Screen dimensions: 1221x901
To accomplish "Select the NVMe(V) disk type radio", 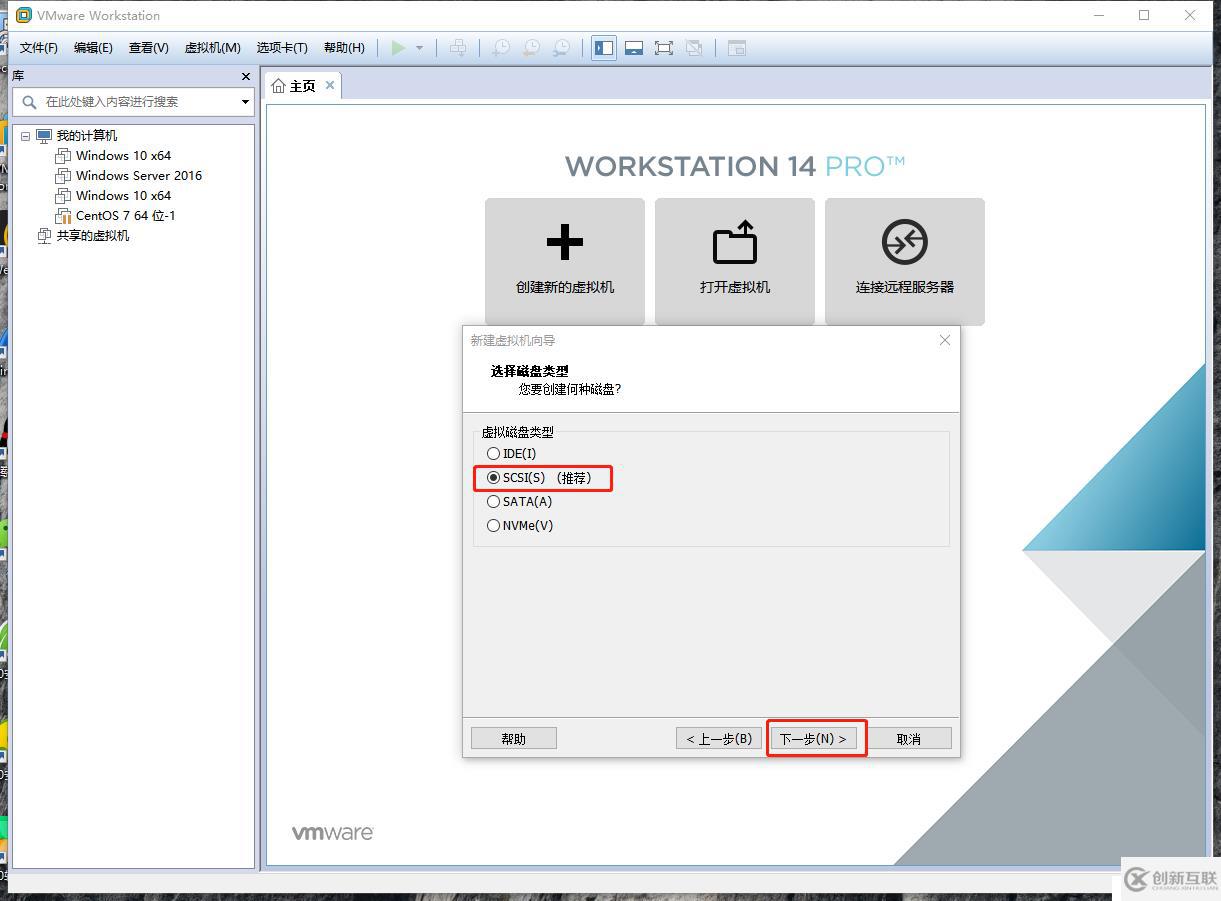I will pos(493,526).
